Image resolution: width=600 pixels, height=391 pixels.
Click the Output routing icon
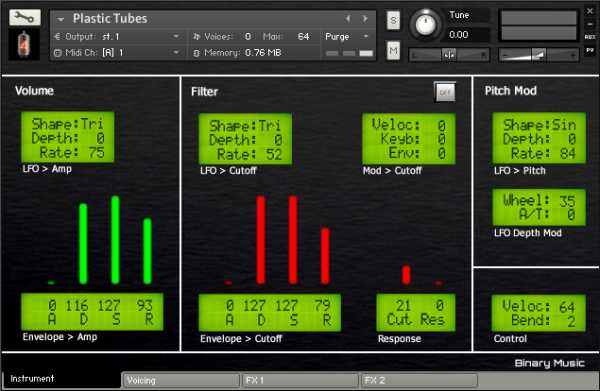57,36
